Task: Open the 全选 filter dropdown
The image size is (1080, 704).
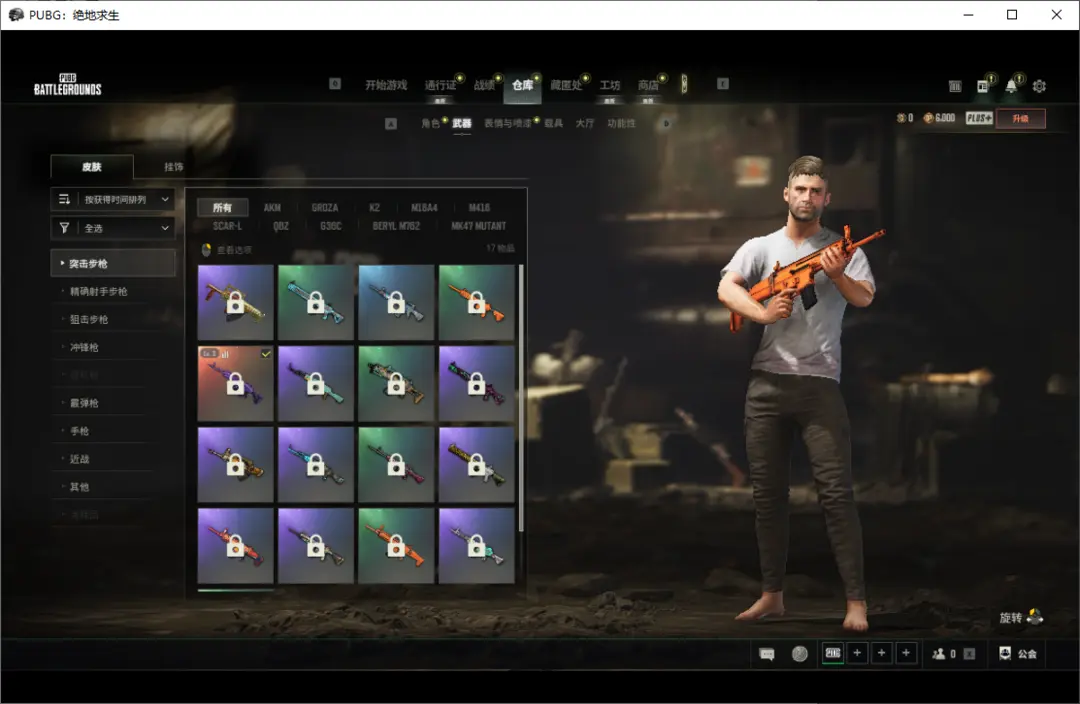Action: pyautogui.click(x=113, y=228)
